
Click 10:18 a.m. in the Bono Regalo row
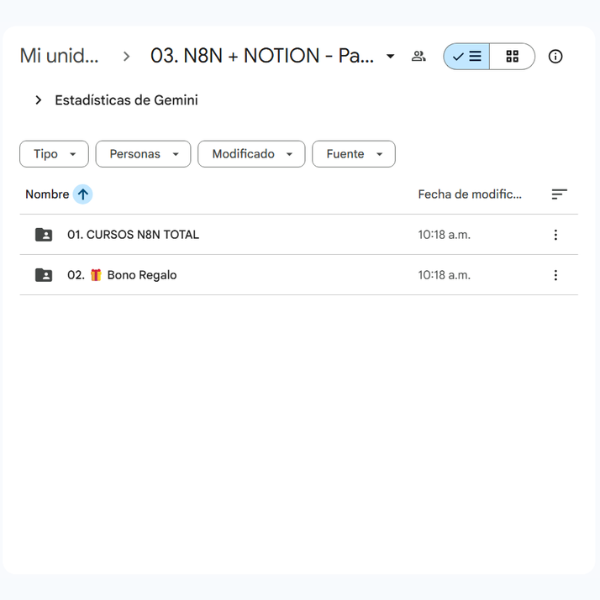444,275
